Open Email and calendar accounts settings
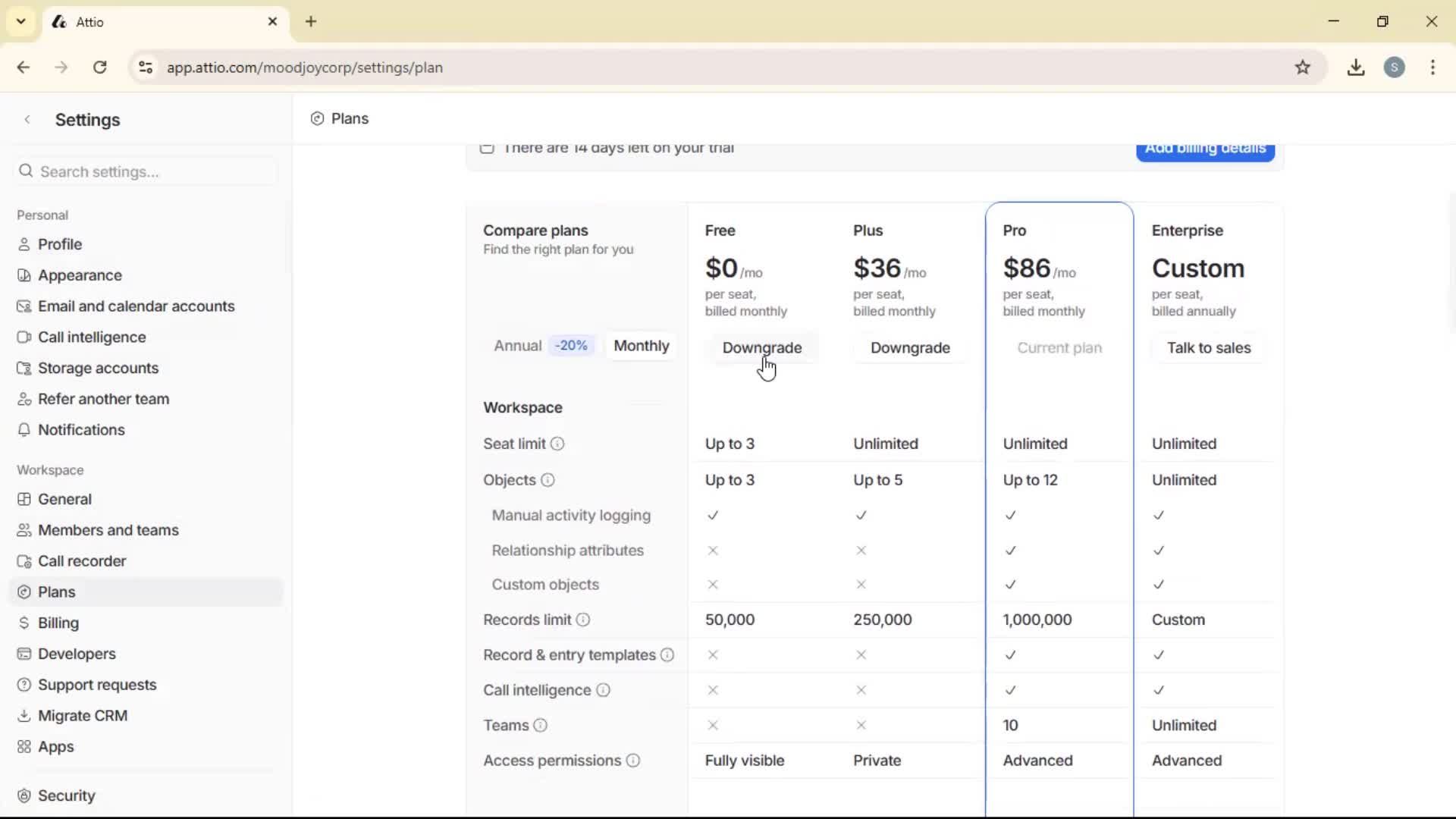The width and height of the screenshot is (1456, 819). [x=136, y=306]
